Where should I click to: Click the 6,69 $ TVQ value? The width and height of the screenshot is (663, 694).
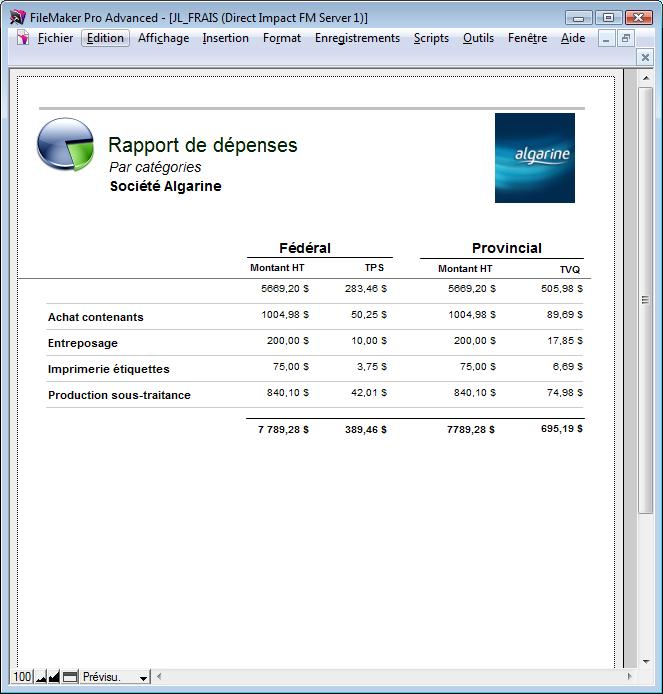click(x=568, y=367)
